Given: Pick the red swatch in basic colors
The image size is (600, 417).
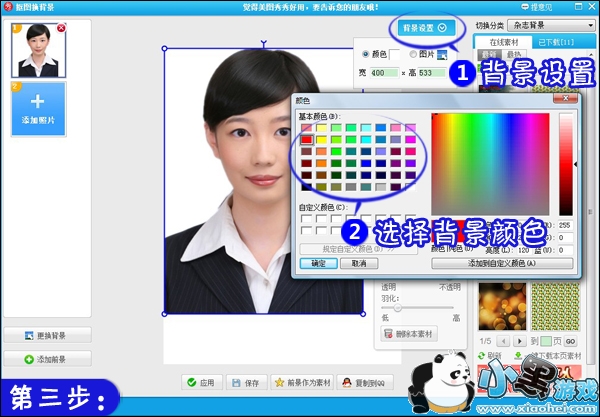Looking at the screenshot, I should click(307, 140).
